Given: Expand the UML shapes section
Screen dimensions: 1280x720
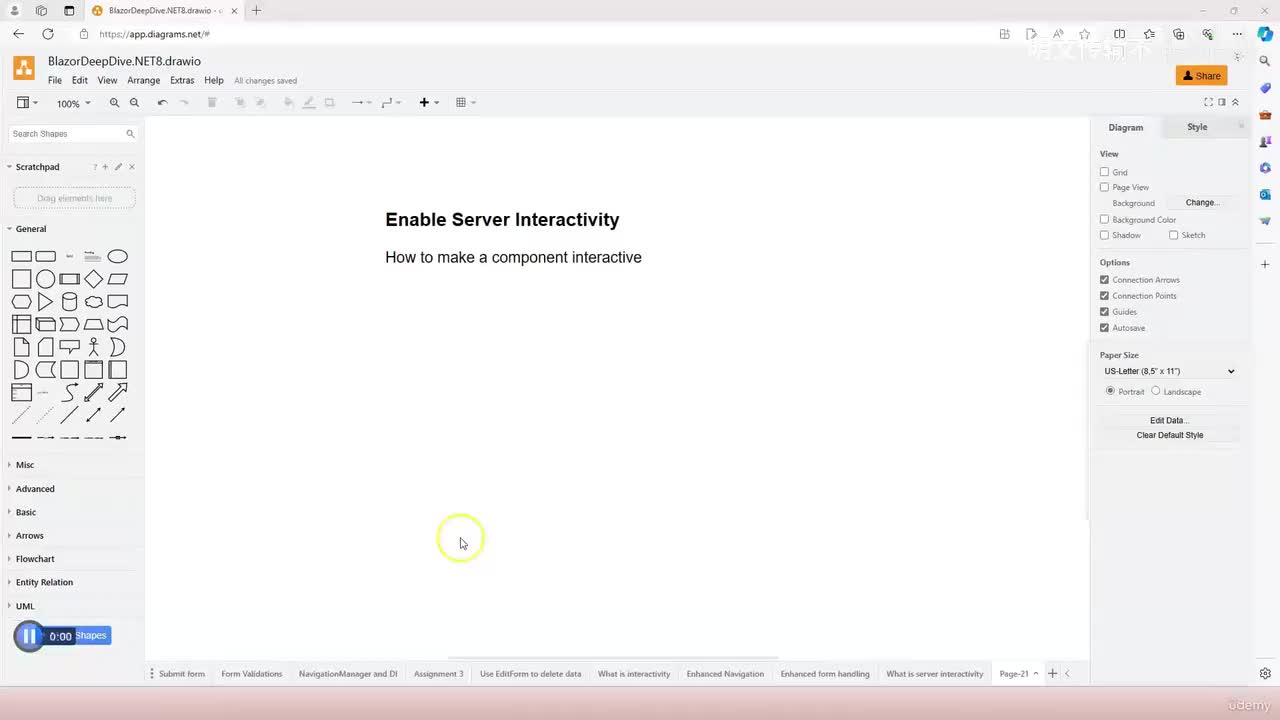Looking at the screenshot, I should click(25, 606).
